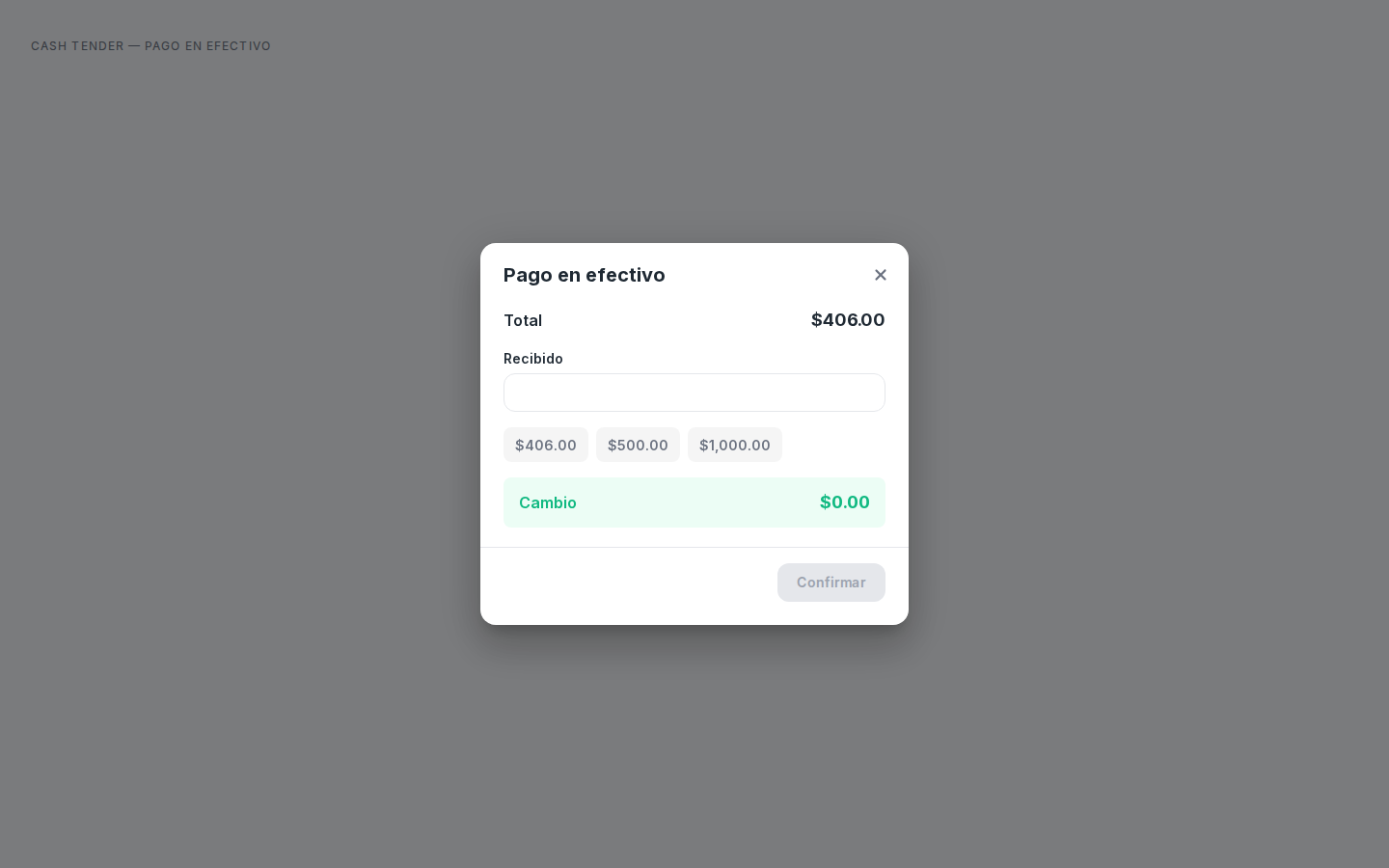Pick the $1,000.00 quick amount button
Viewport: 1389px width, 868px height.
tap(735, 445)
